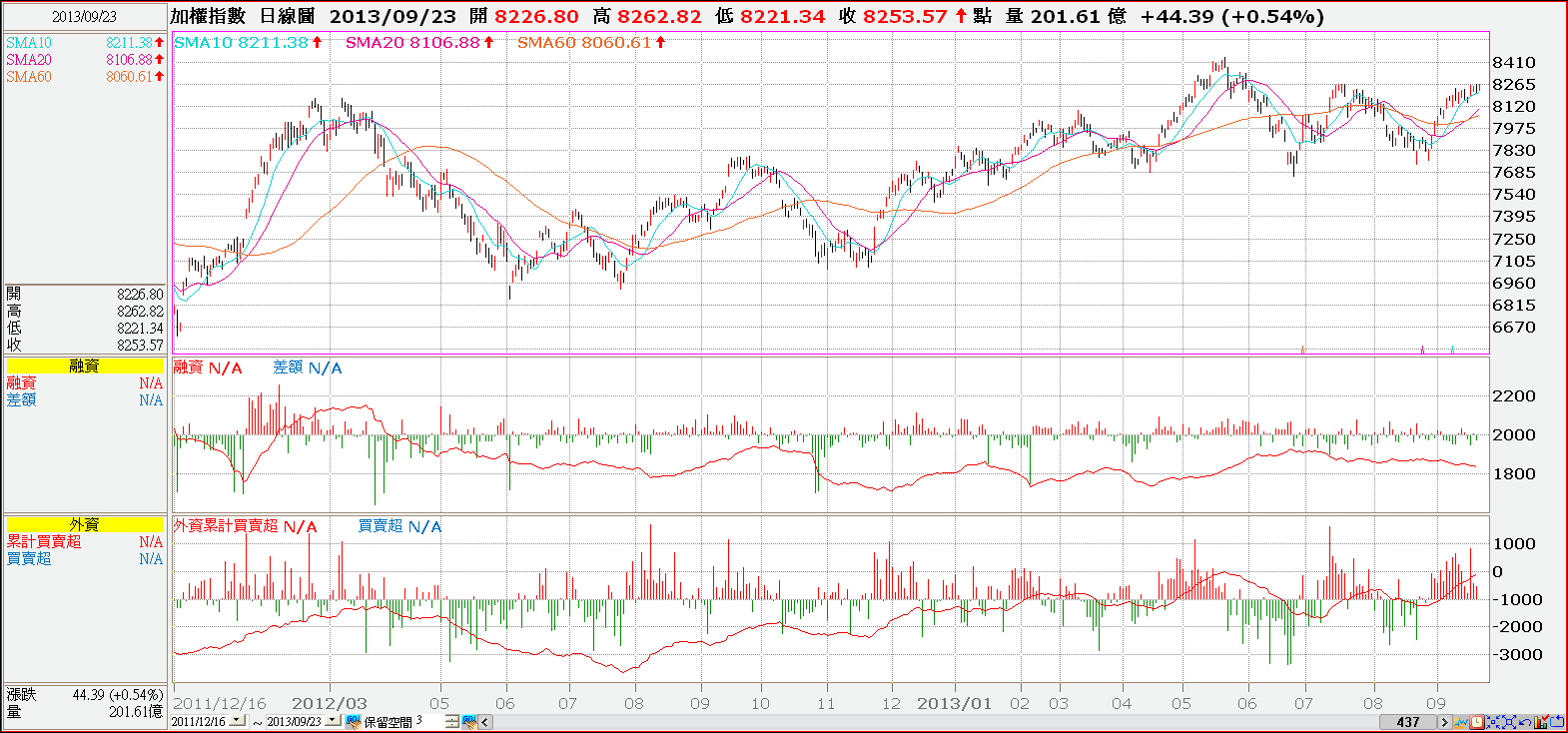
Task: Click the 保留空間 spinner control
Action: (x=451, y=721)
